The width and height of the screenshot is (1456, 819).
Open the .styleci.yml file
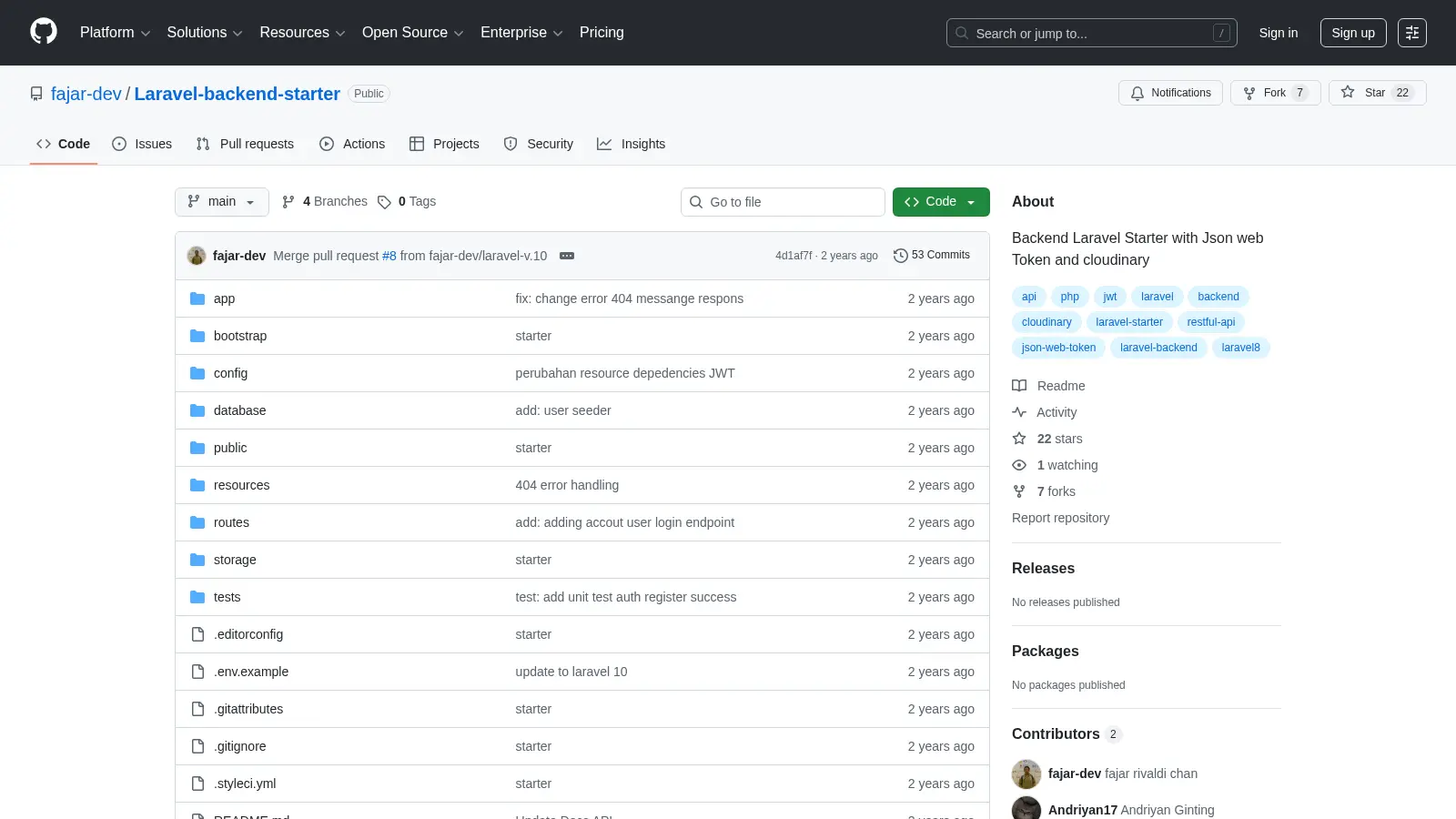coord(245,784)
